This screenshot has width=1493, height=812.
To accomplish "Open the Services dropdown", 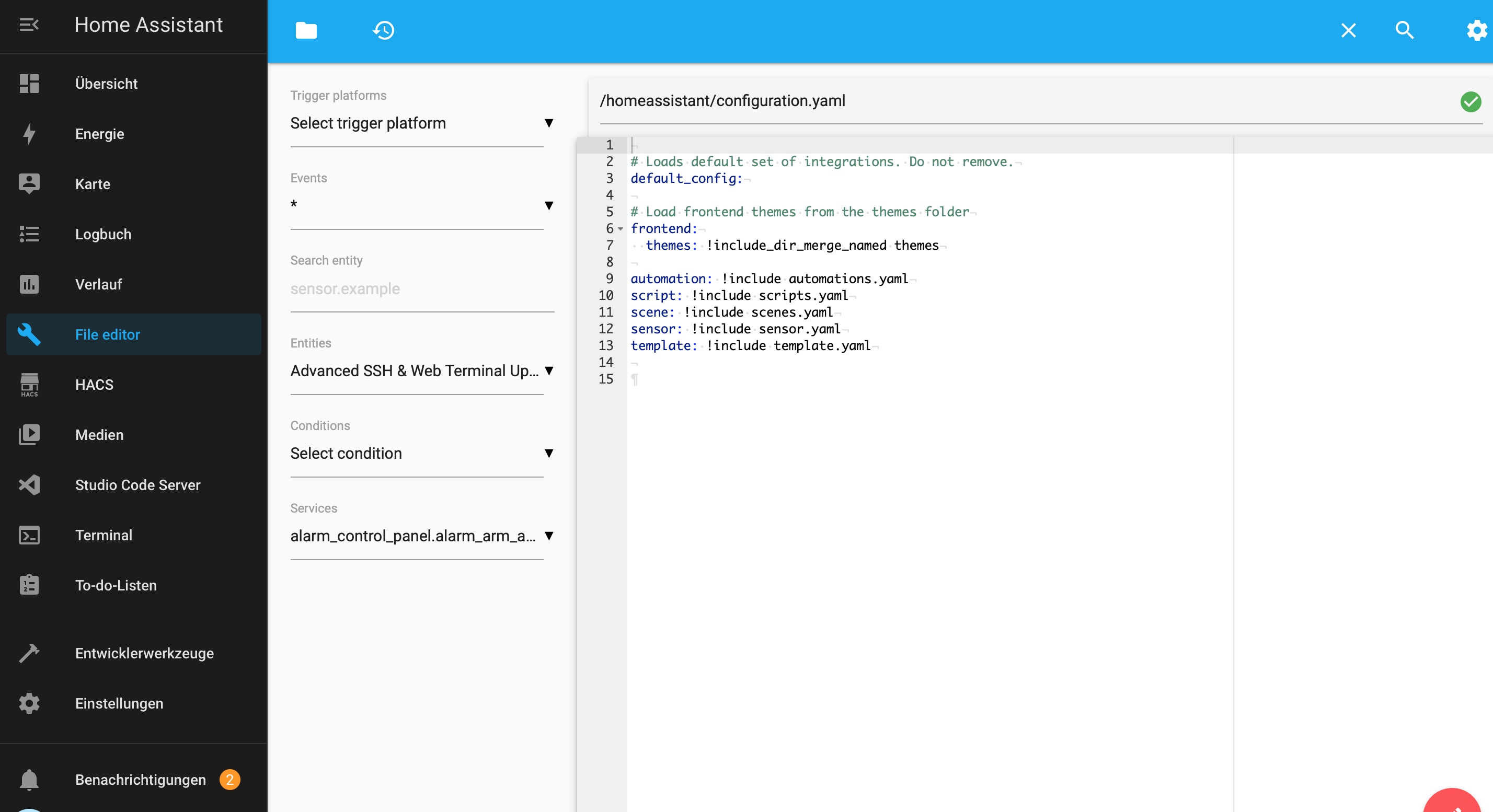I will [421, 536].
